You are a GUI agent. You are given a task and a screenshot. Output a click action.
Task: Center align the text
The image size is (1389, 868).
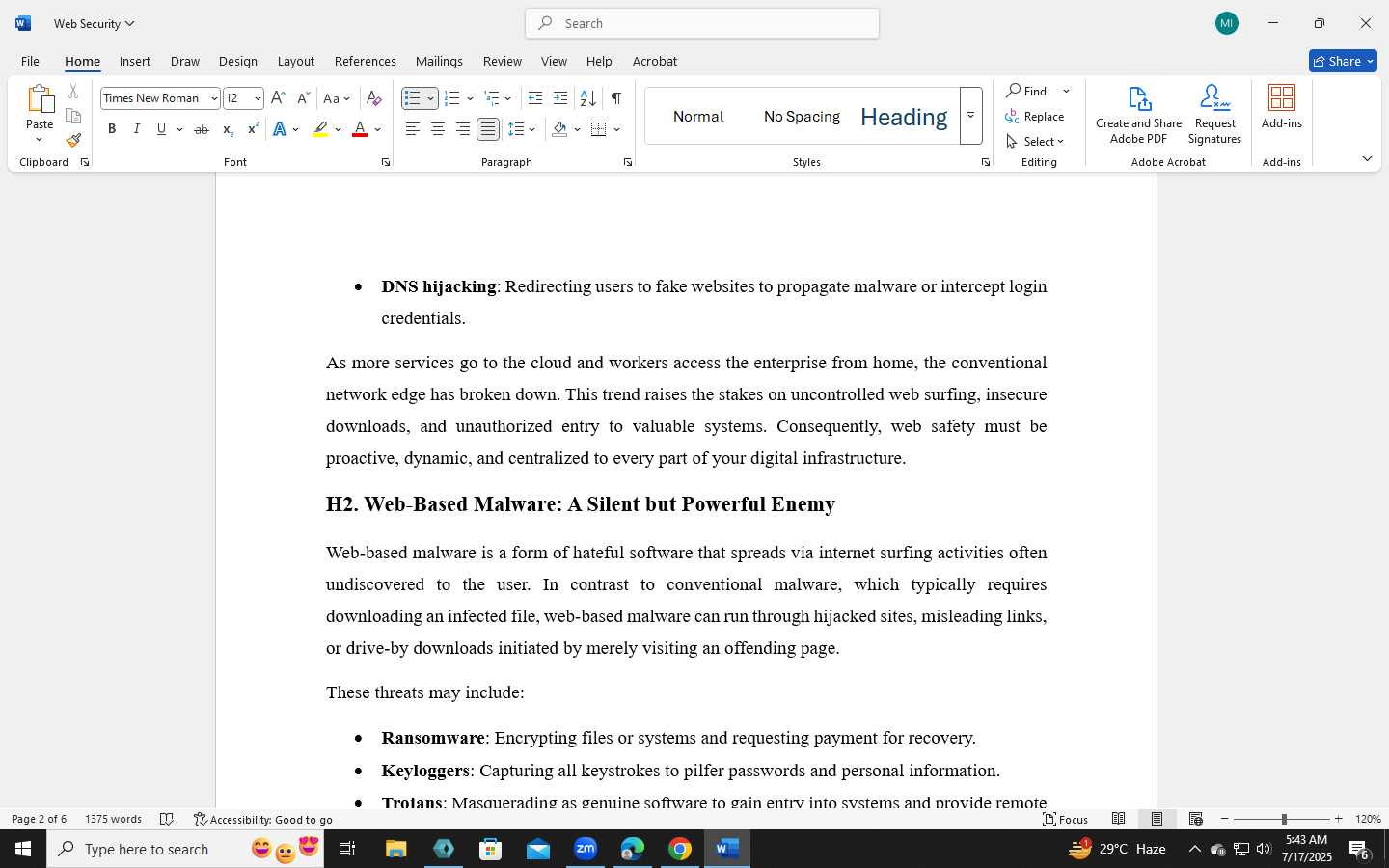[438, 129]
